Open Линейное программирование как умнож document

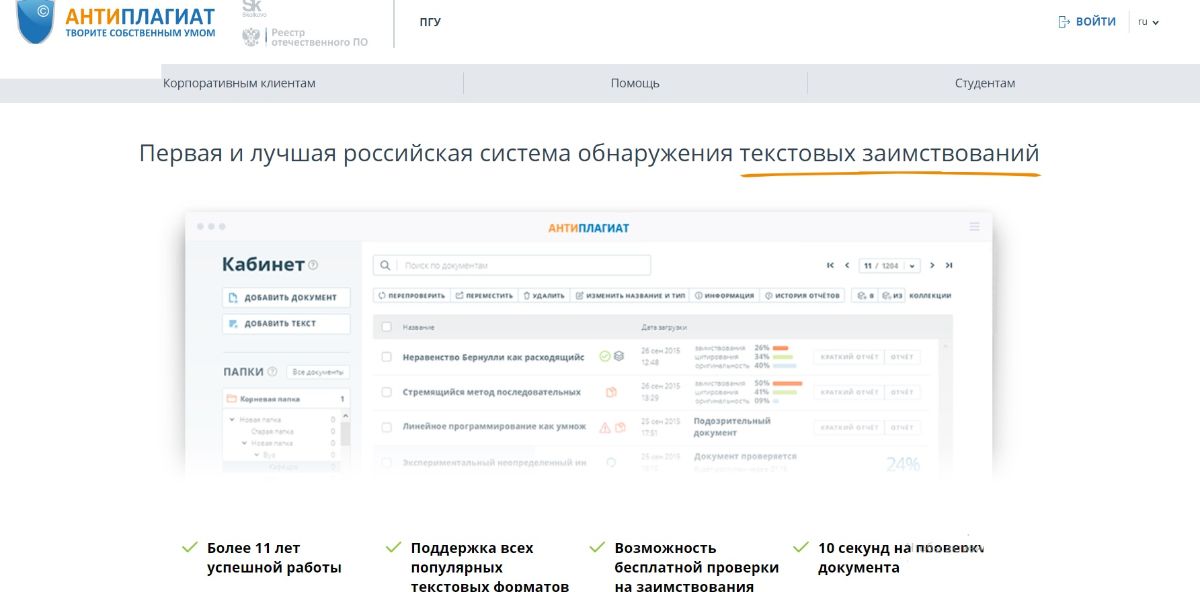(x=494, y=427)
